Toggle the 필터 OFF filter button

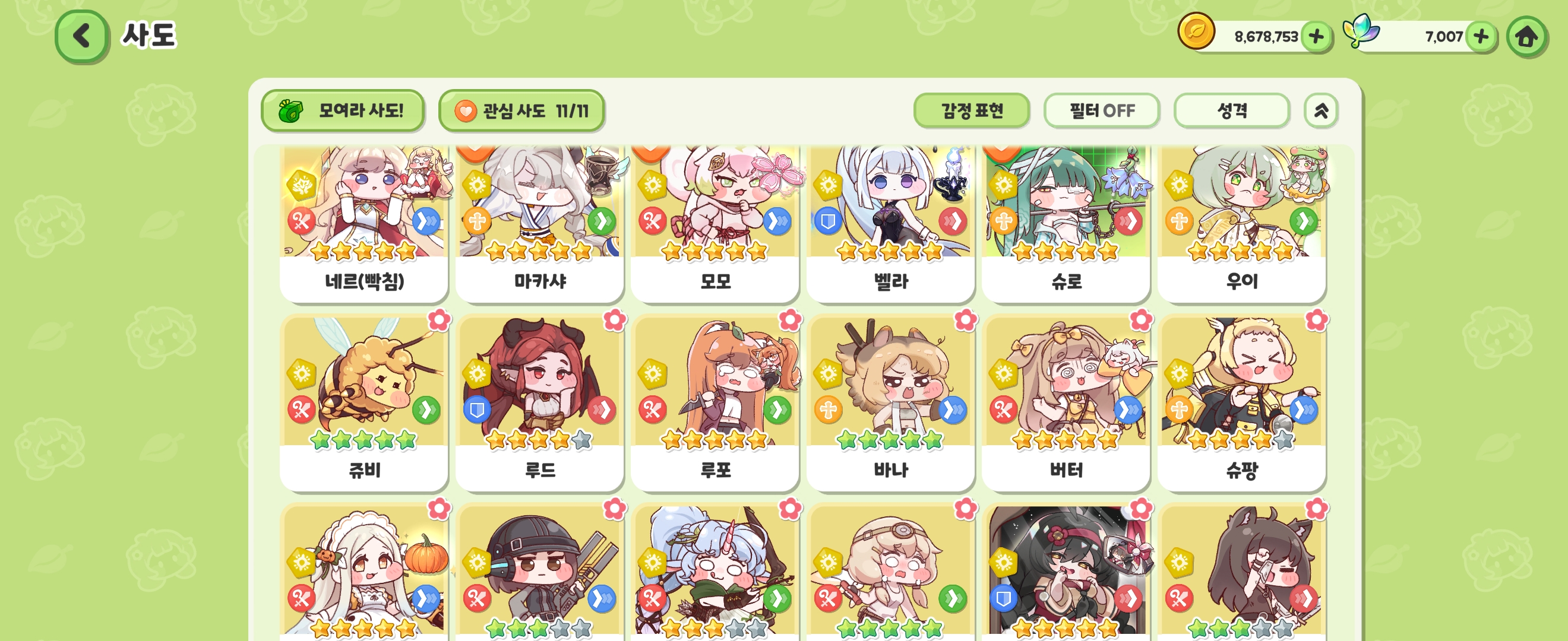click(x=1101, y=110)
